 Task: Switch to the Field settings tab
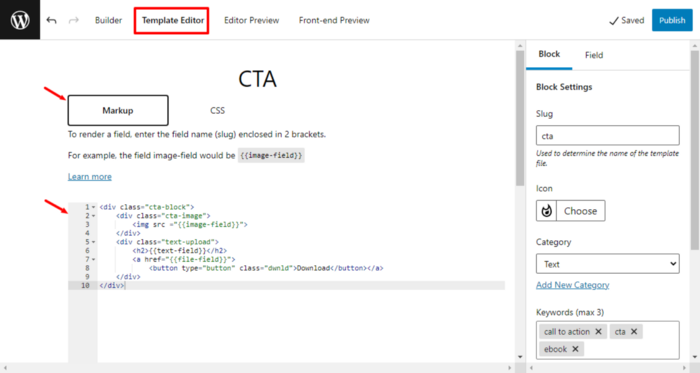[594, 55]
